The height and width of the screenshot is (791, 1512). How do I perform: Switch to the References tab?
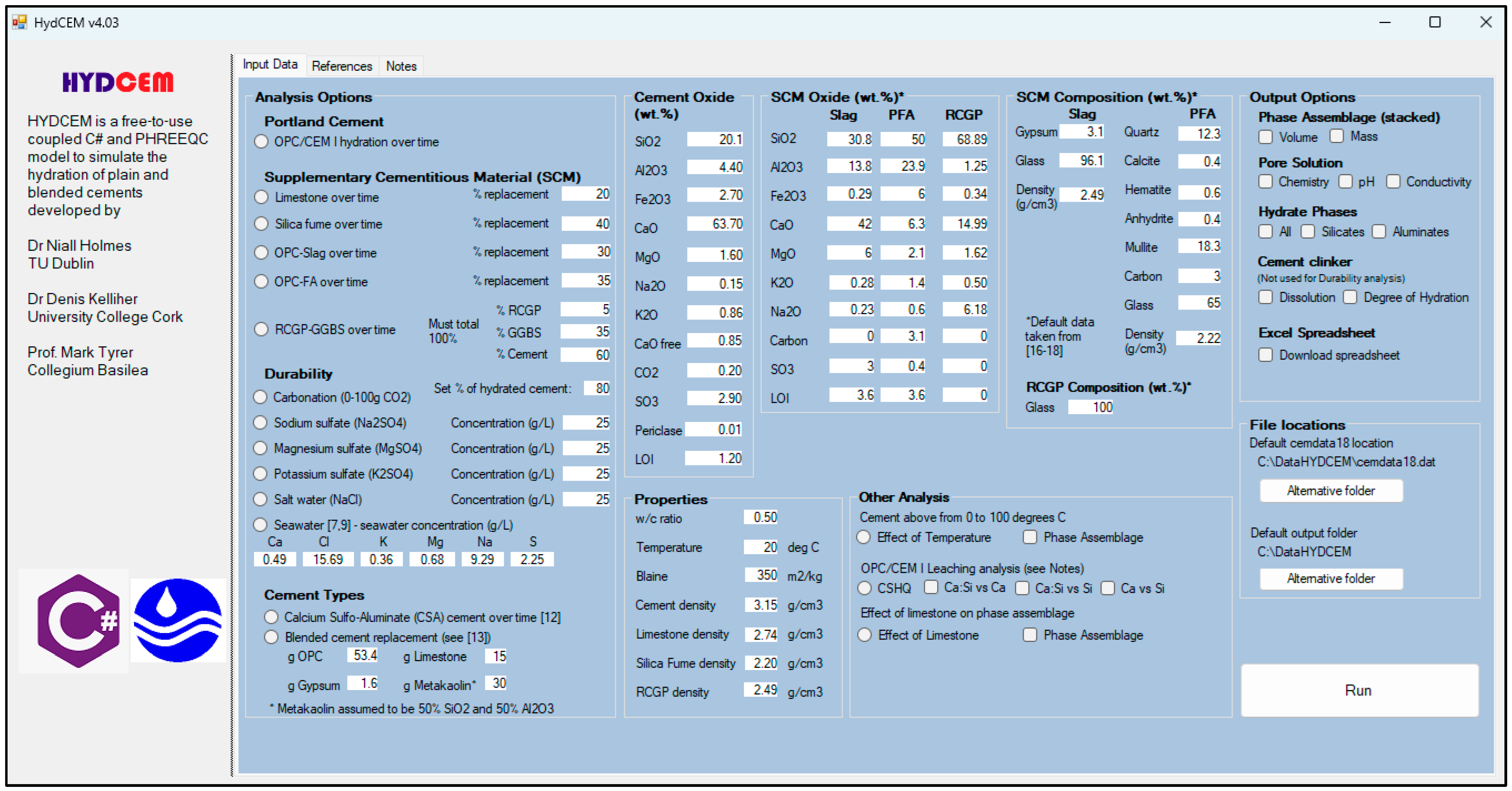(342, 66)
